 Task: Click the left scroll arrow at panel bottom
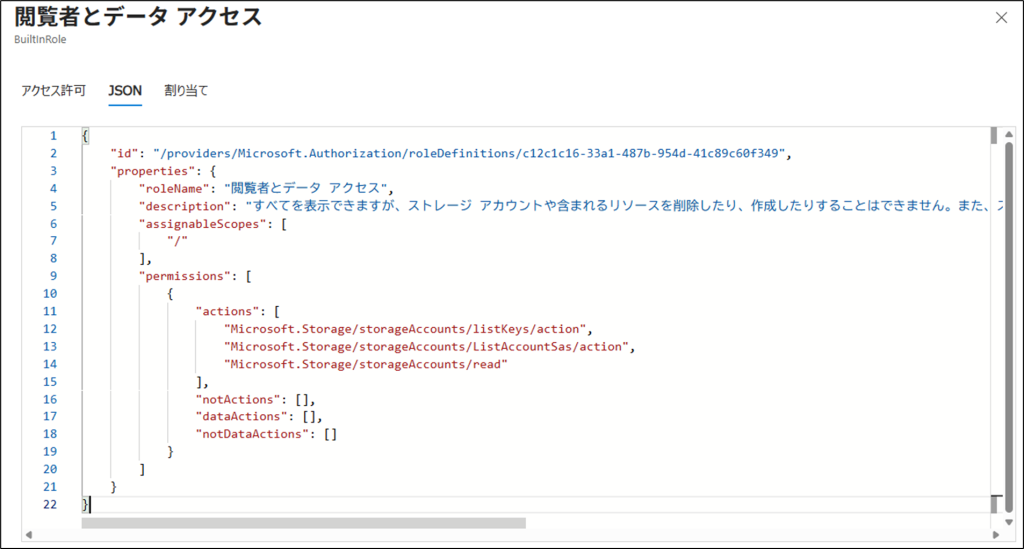pos(28,536)
